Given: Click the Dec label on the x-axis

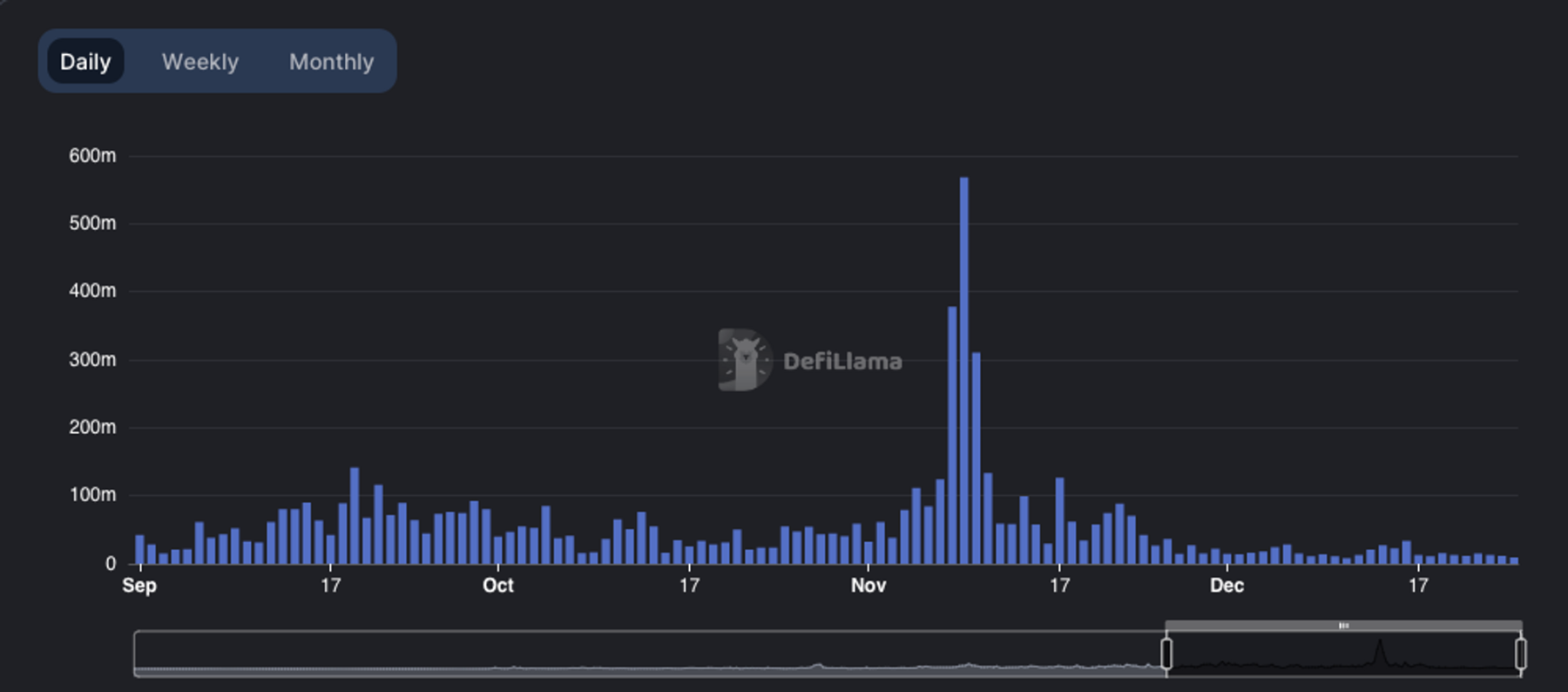Looking at the screenshot, I should pos(1227,586).
